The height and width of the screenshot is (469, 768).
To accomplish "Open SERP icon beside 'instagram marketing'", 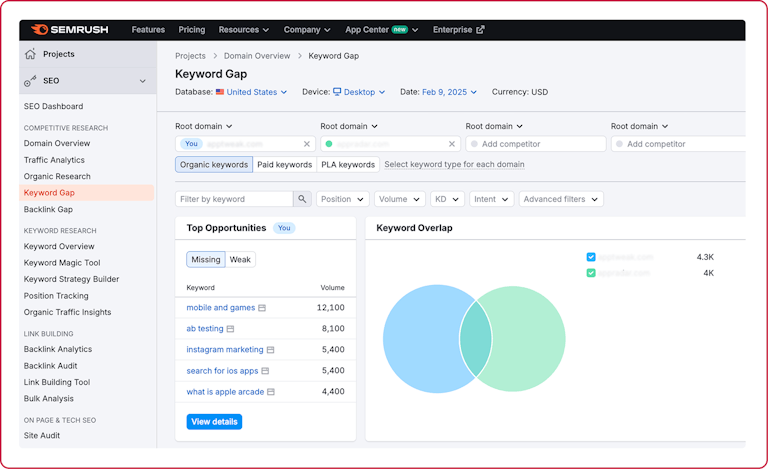I will tap(270, 350).
